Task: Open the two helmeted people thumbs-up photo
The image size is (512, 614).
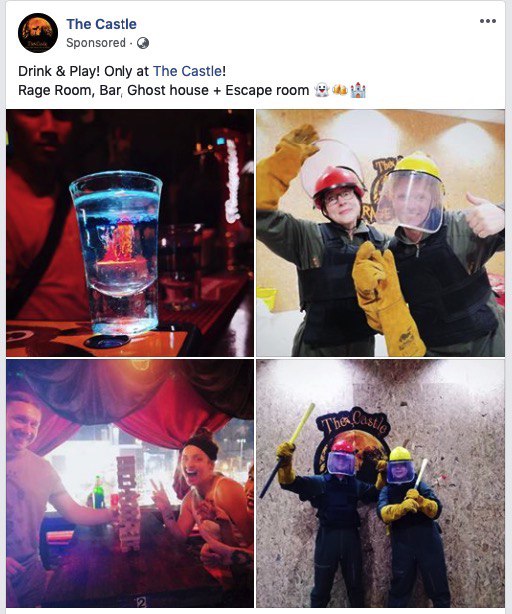Action: pos(380,233)
